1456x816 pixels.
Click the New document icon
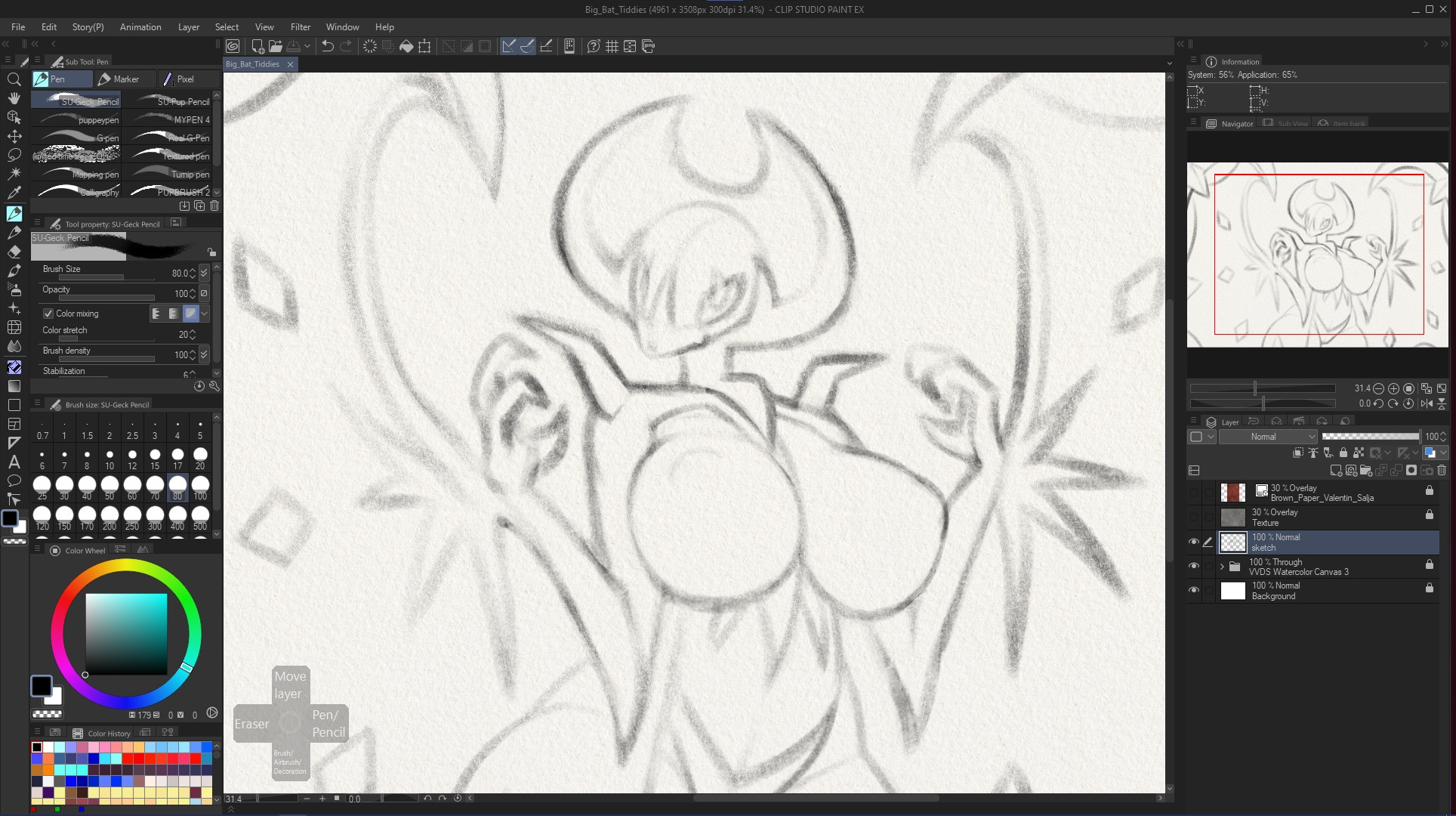(x=258, y=46)
